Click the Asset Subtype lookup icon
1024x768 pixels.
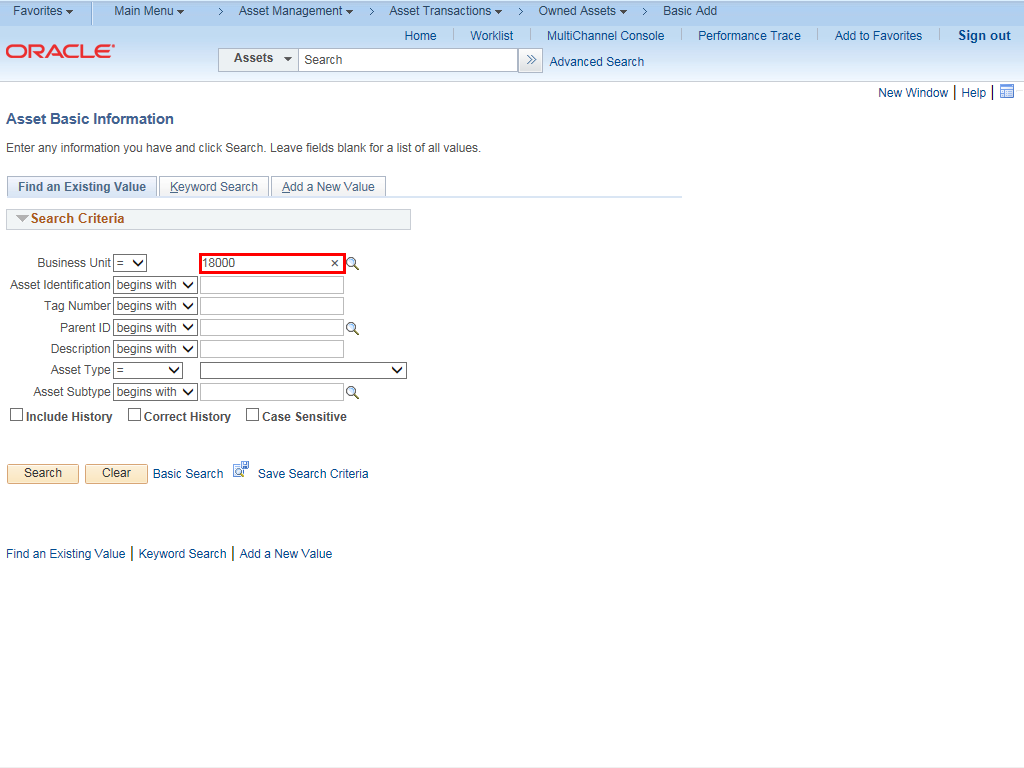pos(352,393)
